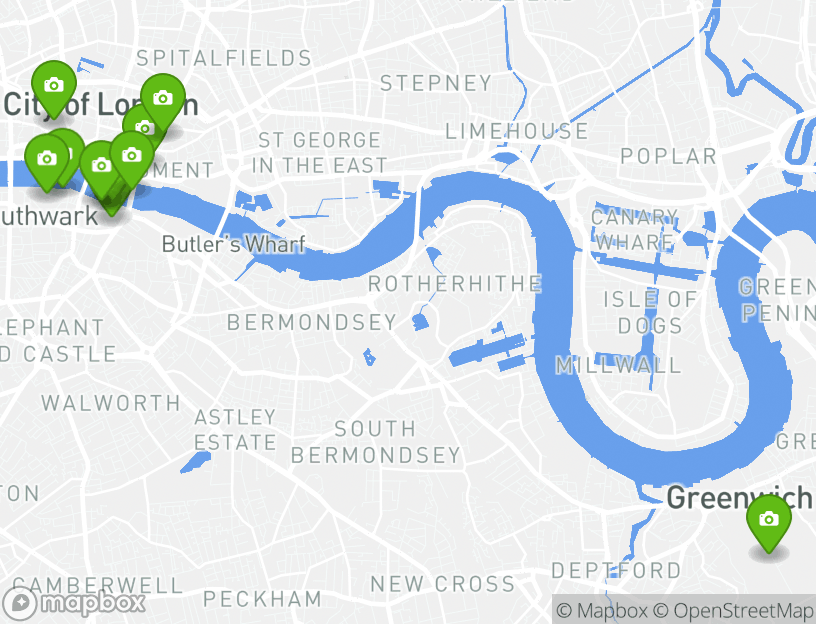Select the Butler's Wharf place label

(234, 244)
